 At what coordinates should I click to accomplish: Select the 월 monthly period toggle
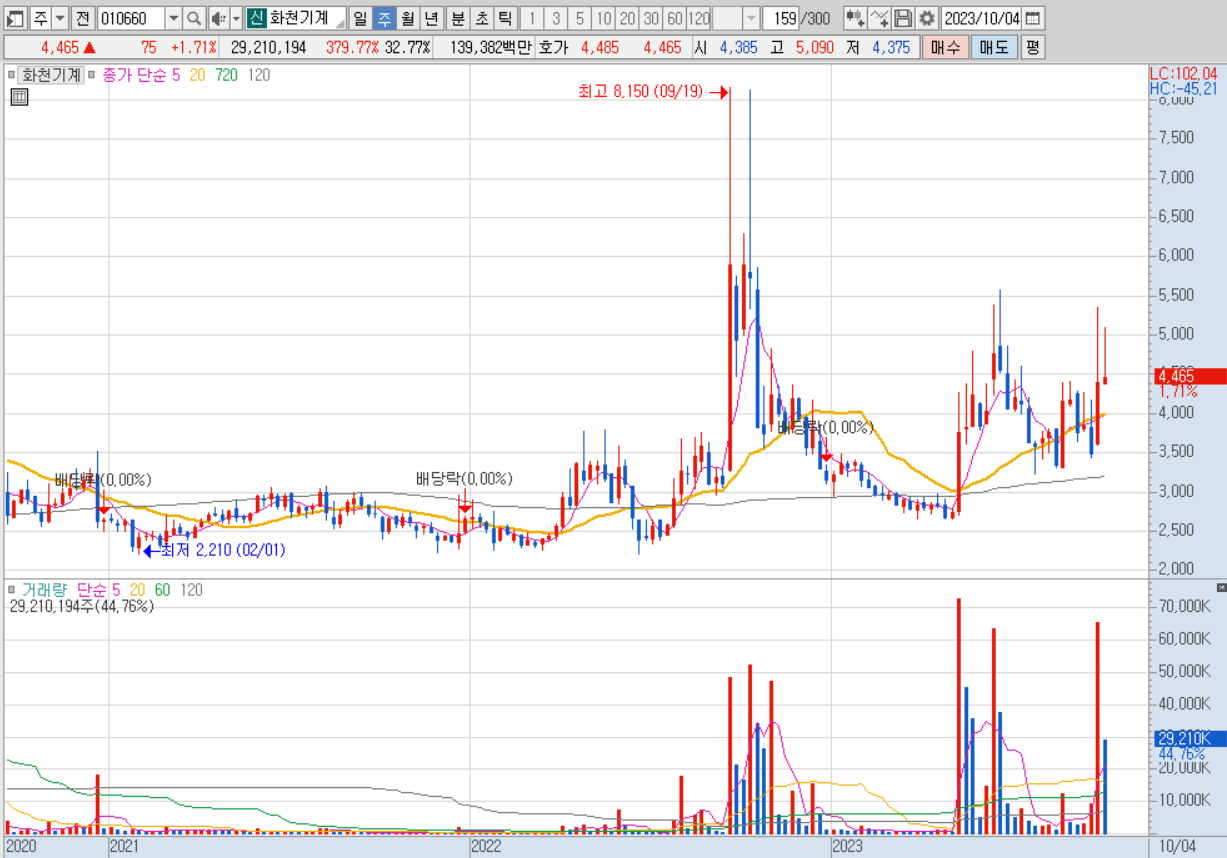point(408,18)
